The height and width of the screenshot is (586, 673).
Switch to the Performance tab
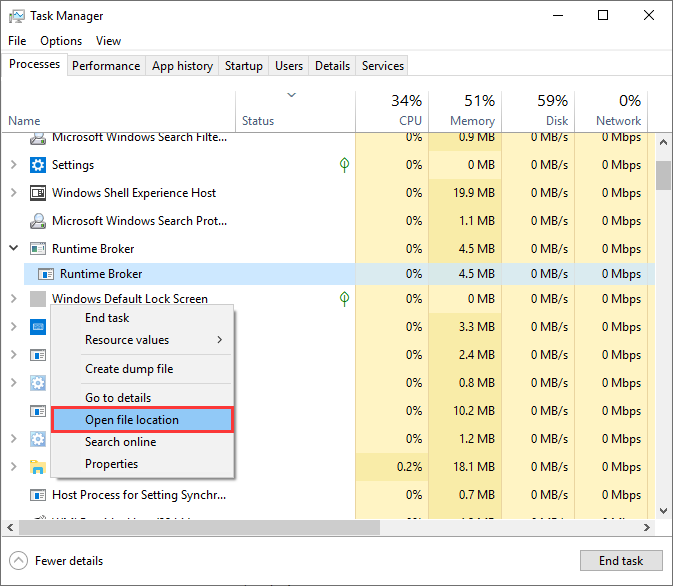pyautogui.click(x=106, y=66)
